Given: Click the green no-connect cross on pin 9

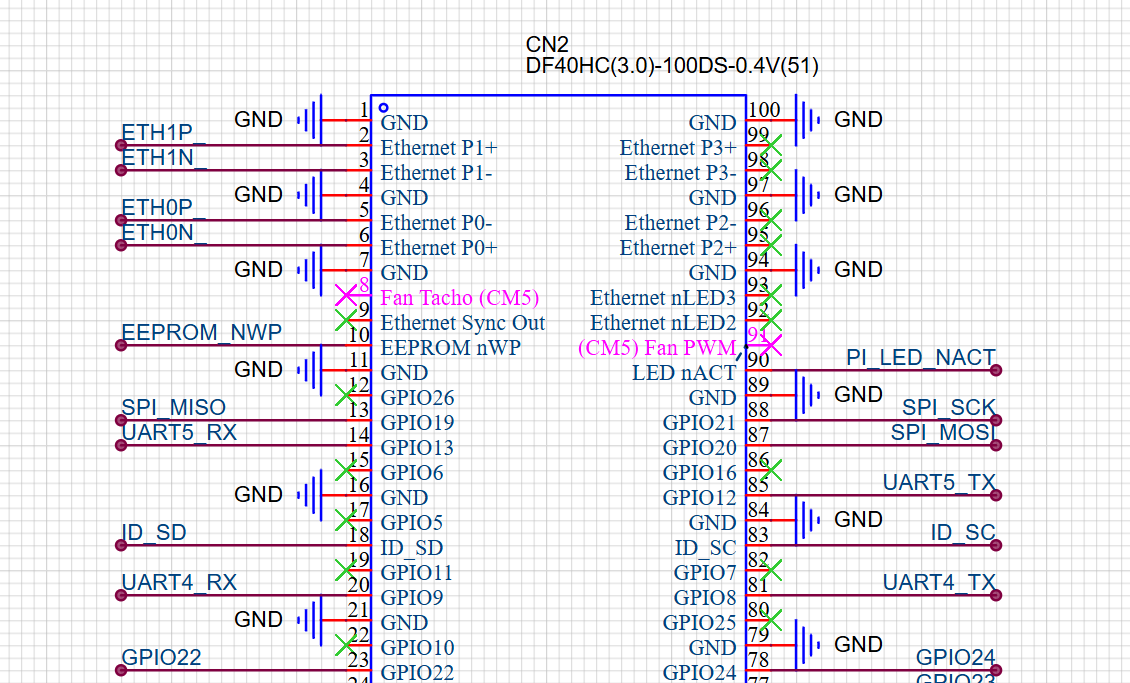Looking at the screenshot, I should 346,320.
